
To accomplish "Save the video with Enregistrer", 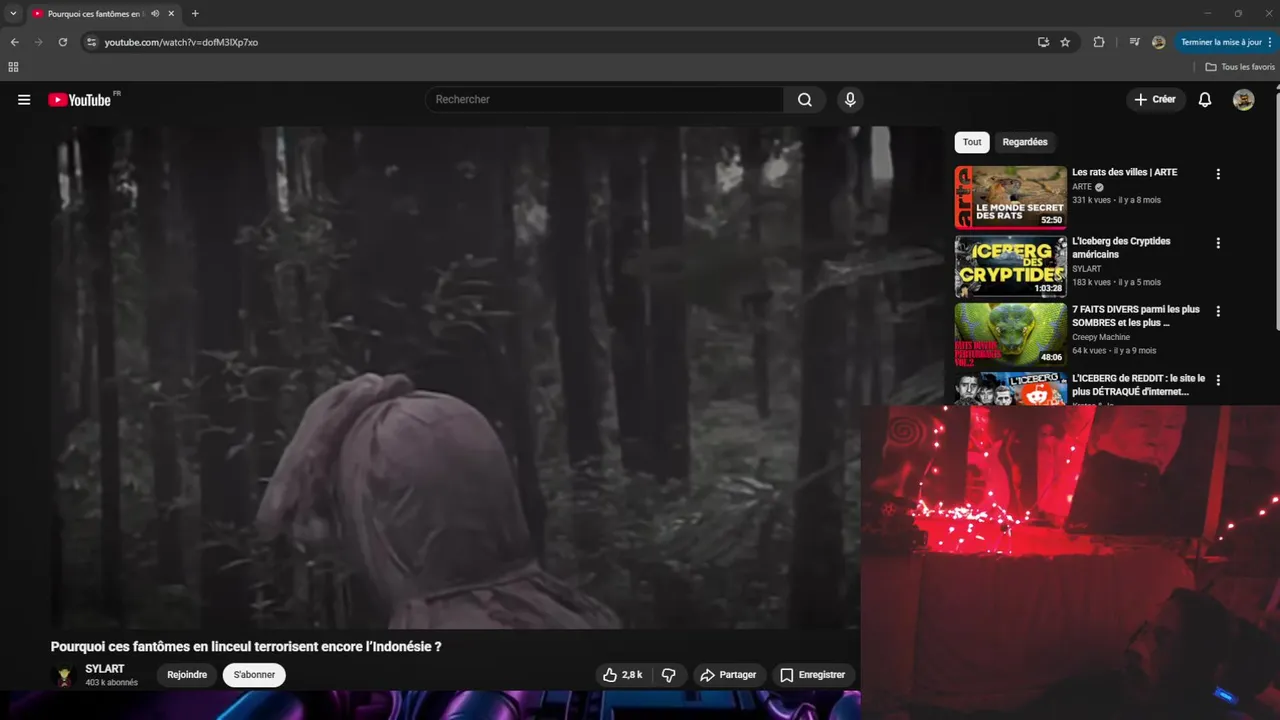I will click(x=813, y=675).
